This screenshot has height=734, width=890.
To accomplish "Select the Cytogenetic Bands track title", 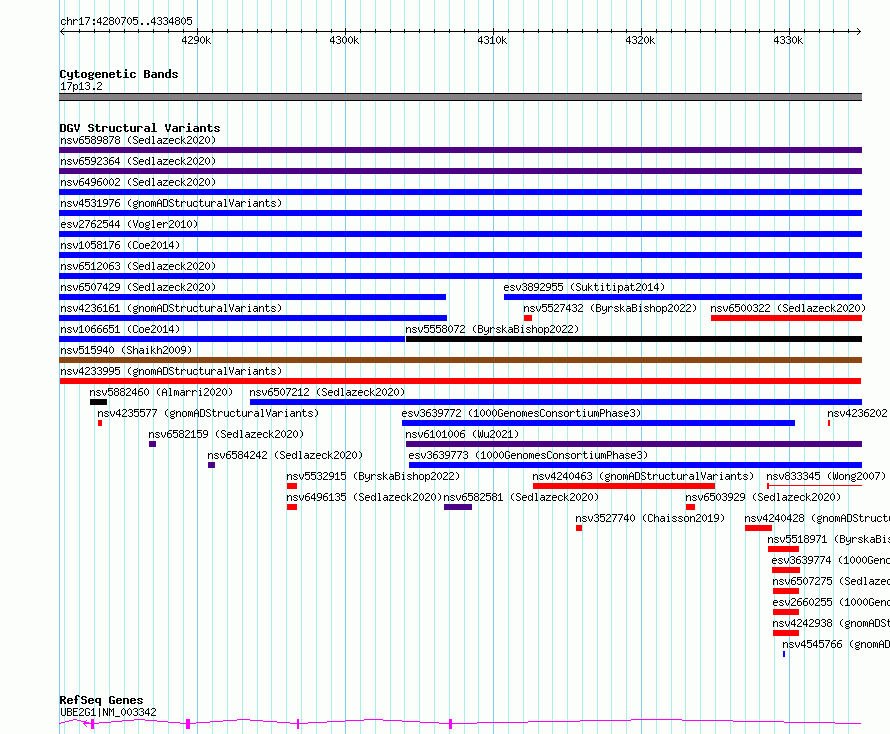I will pos(119,74).
